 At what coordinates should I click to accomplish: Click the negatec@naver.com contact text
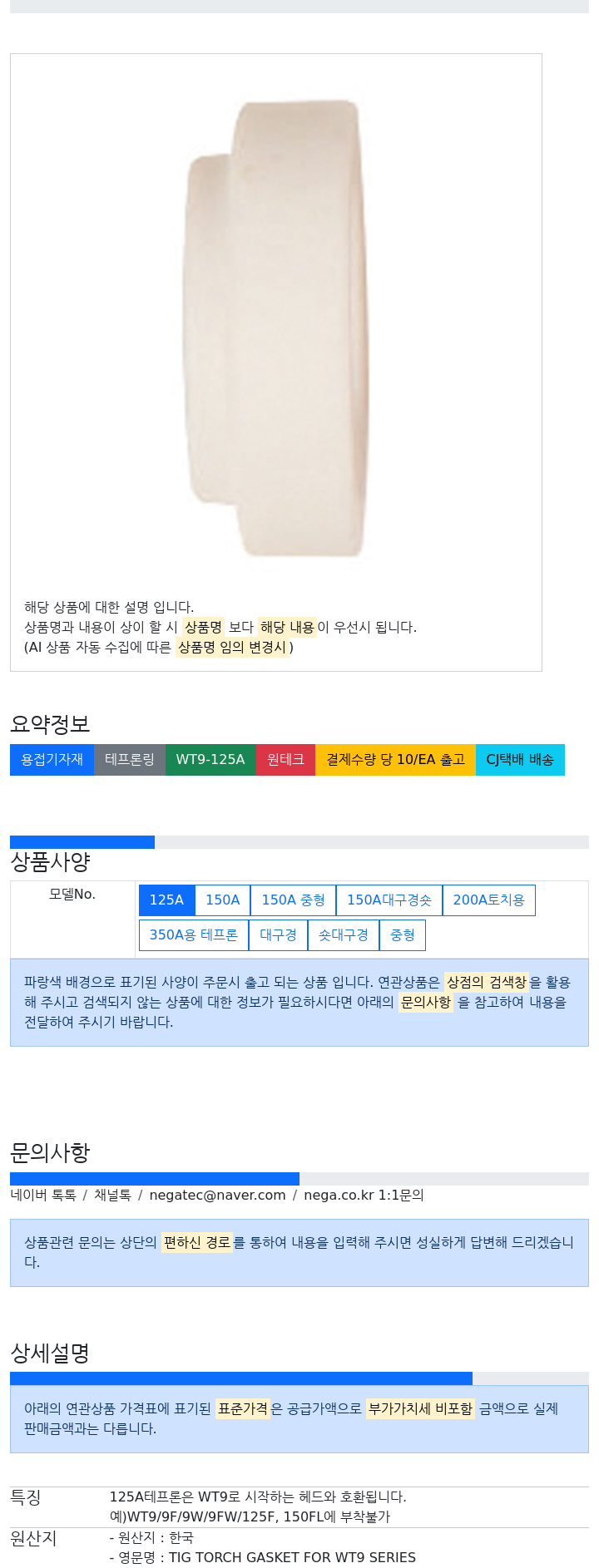(x=217, y=1195)
